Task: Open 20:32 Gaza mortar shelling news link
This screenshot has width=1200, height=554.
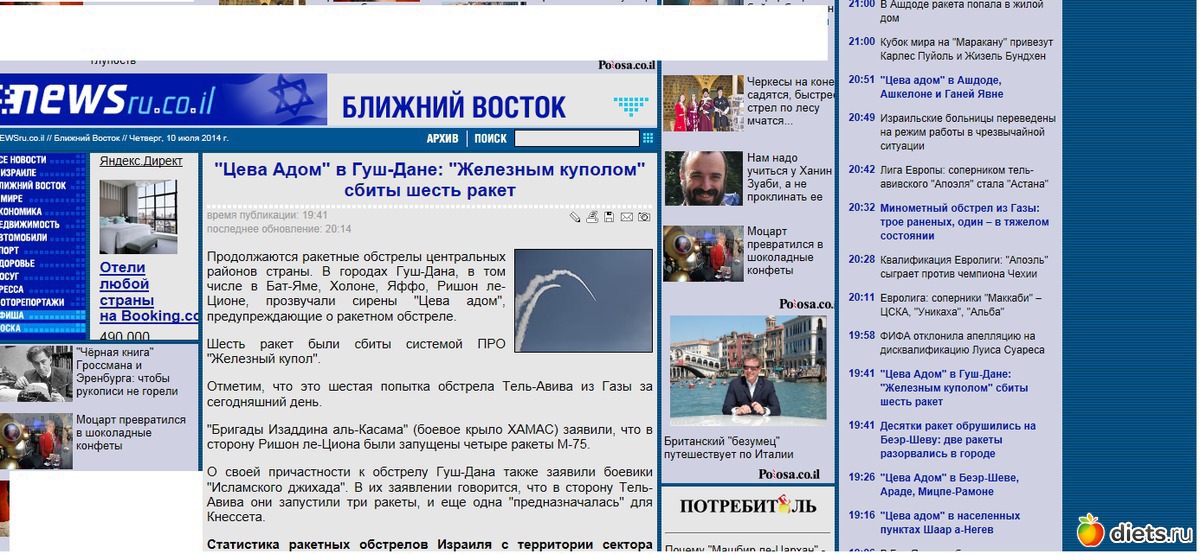Action: (x=963, y=222)
